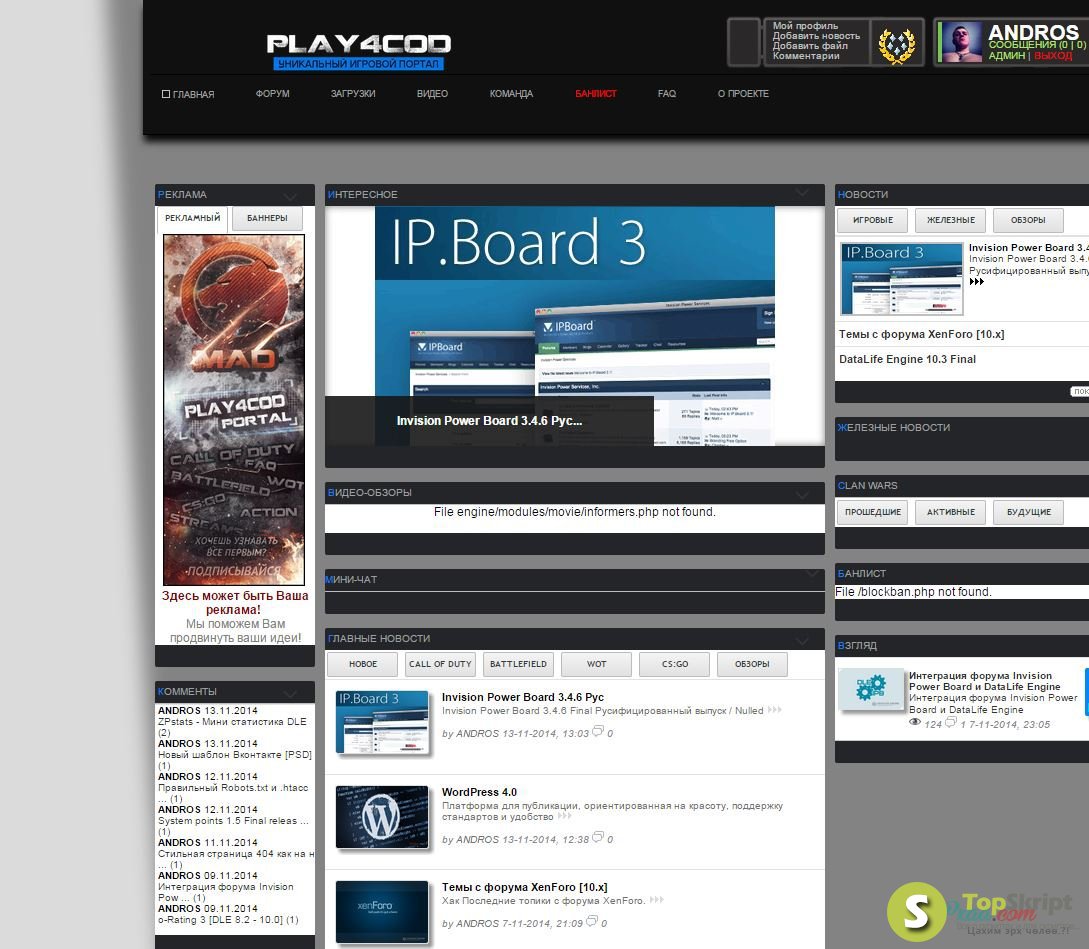Image resolution: width=1089 pixels, height=949 pixels.
Task: Switch to the БАННЕРЫ tab
Action: [x=267, y=218]
